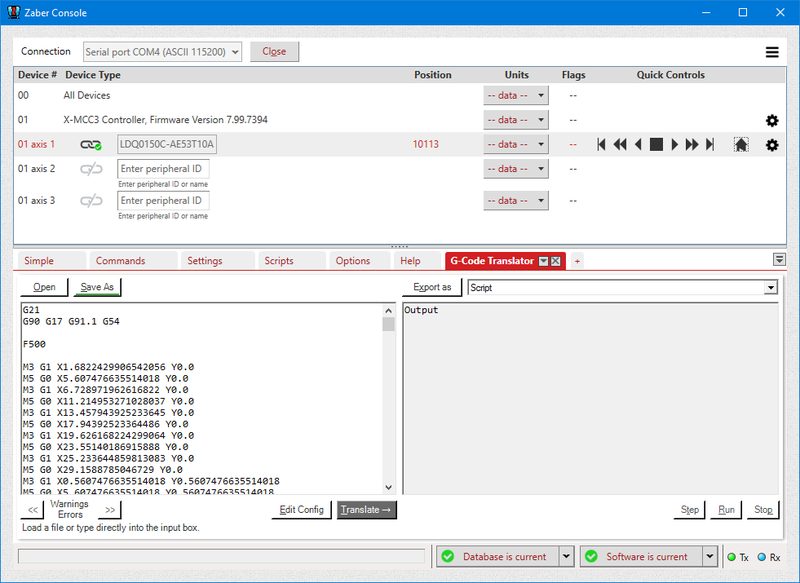The height and width of the screenshot is (583, 800).
Task: Click the linked peripheral icon on axis 1
Action: pos(91,145)
